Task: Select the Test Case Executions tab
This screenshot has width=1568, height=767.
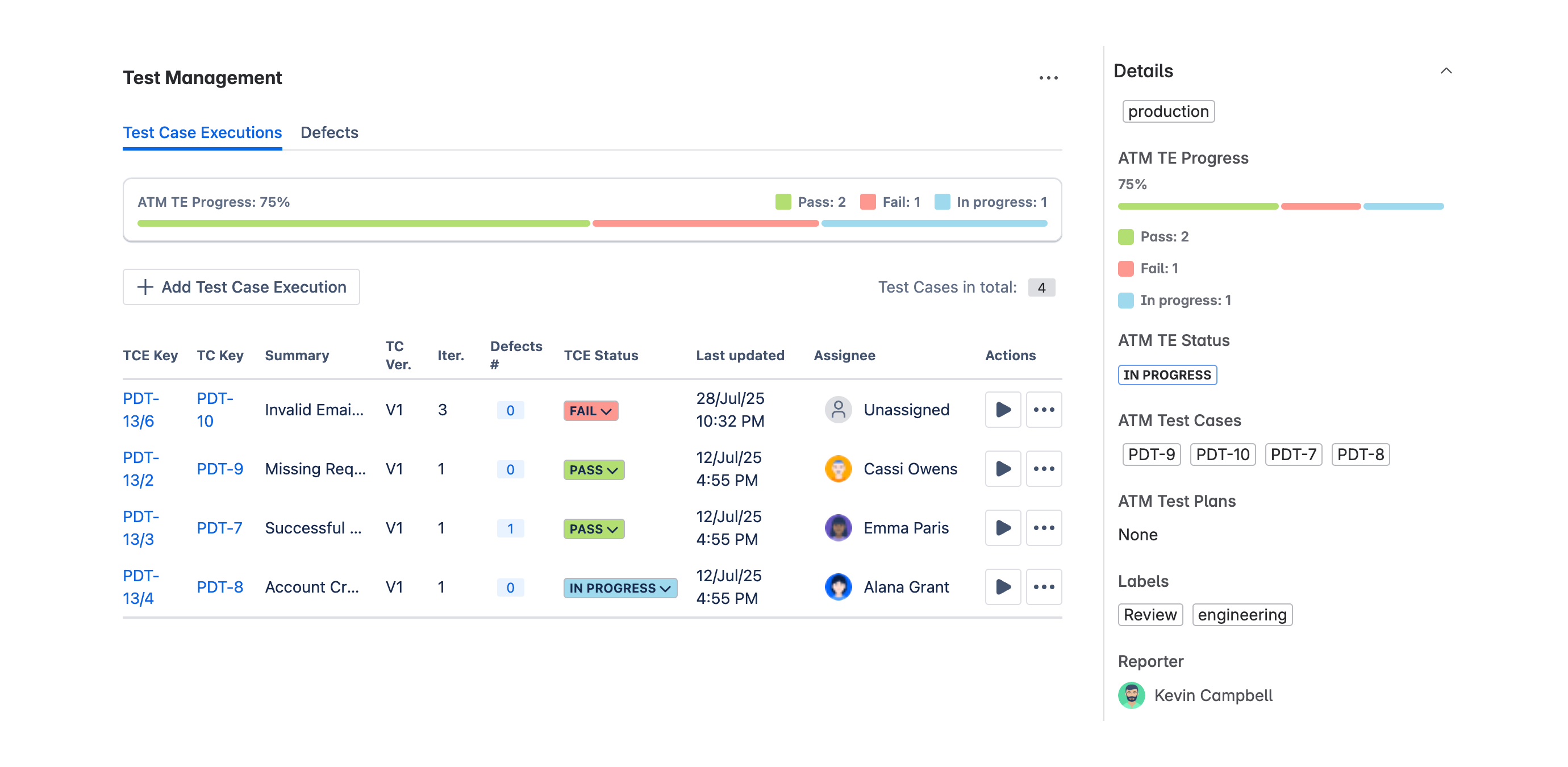Action: click(202, 132)
